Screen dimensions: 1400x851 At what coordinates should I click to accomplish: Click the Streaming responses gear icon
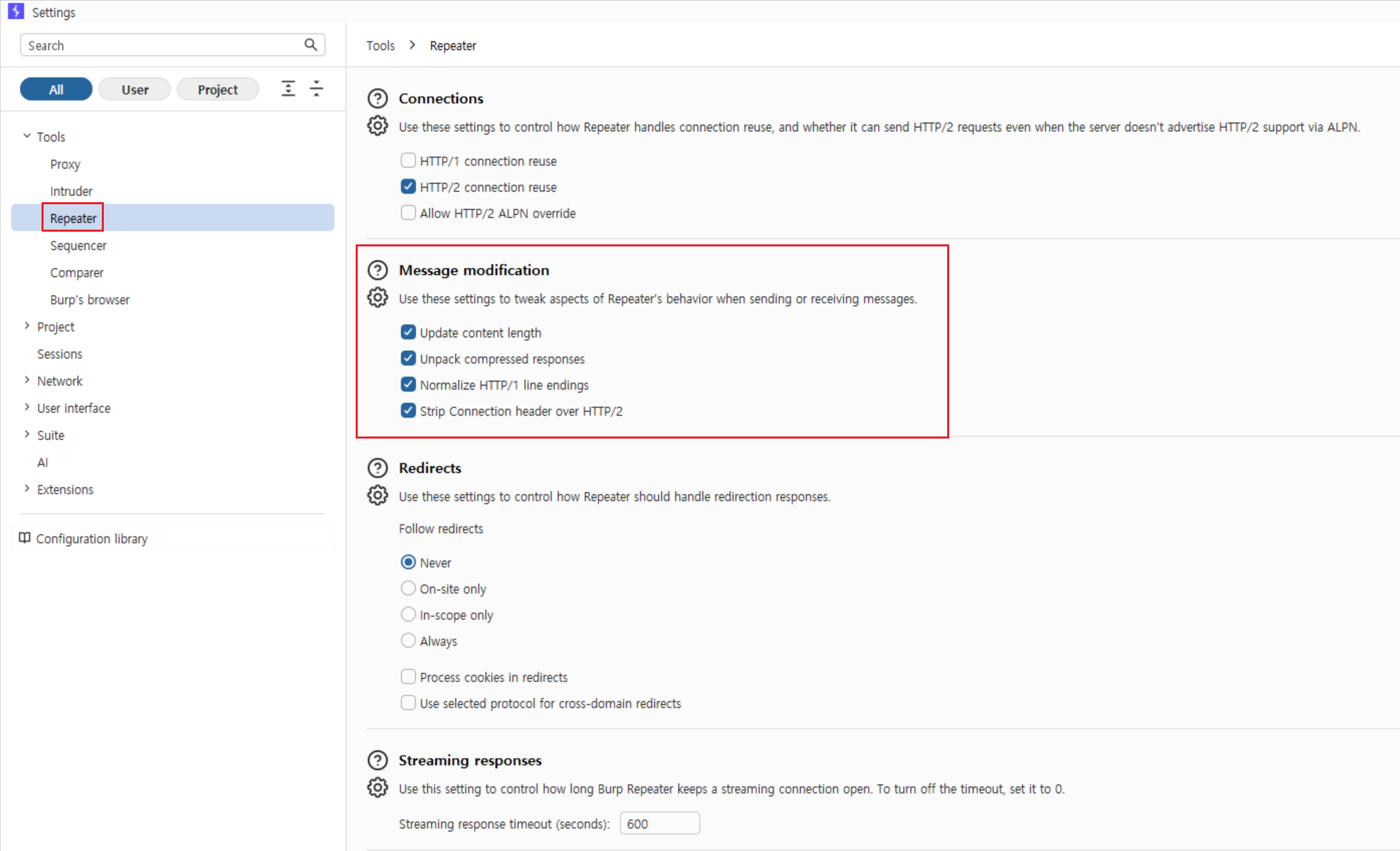[x=377, y=787]
